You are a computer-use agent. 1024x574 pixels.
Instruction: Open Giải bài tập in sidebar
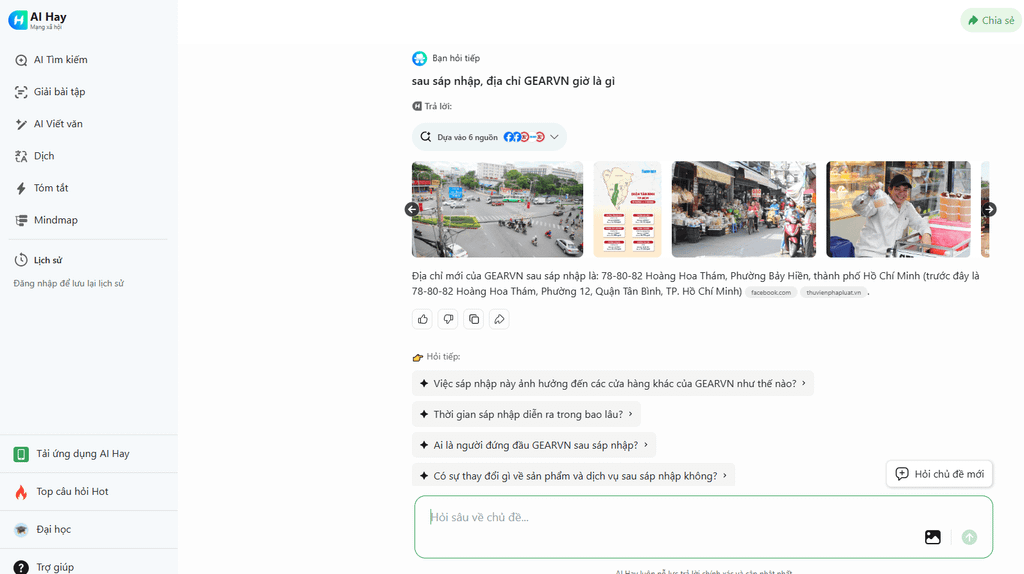[x=59, y=91]
